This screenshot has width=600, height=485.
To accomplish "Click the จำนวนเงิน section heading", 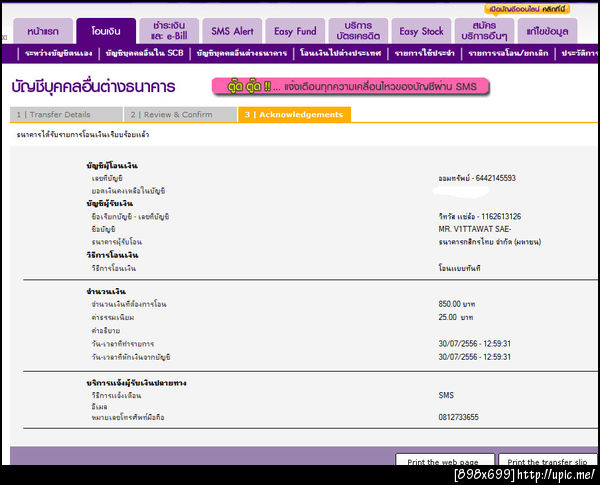I will click(106, 291).
